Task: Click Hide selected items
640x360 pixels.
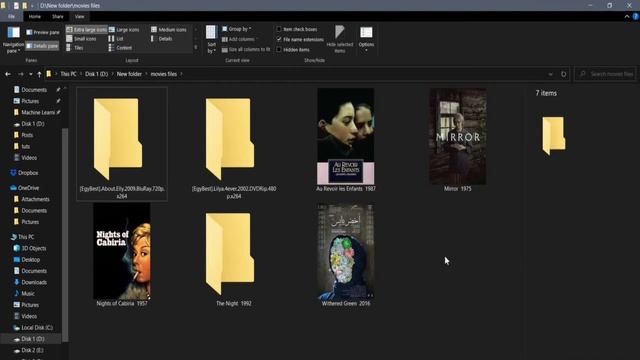Action: tap(340, 40)
